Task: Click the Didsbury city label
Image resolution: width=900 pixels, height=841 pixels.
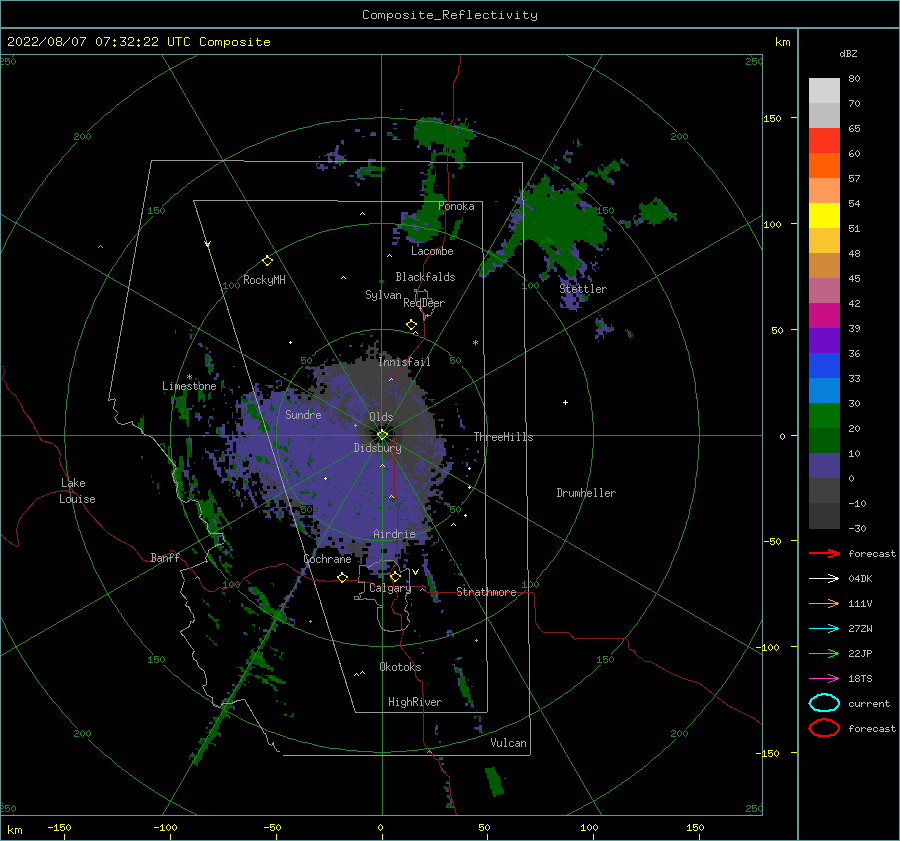Action: 377,448
